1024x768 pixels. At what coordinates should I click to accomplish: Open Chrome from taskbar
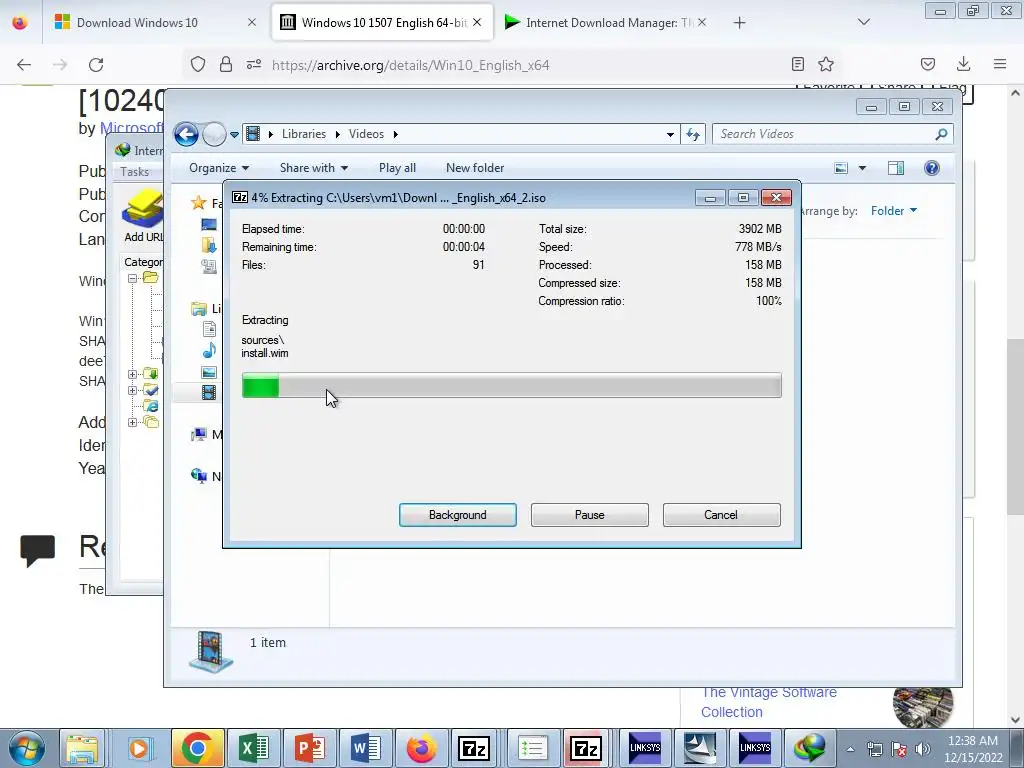[x=197, y=748]
